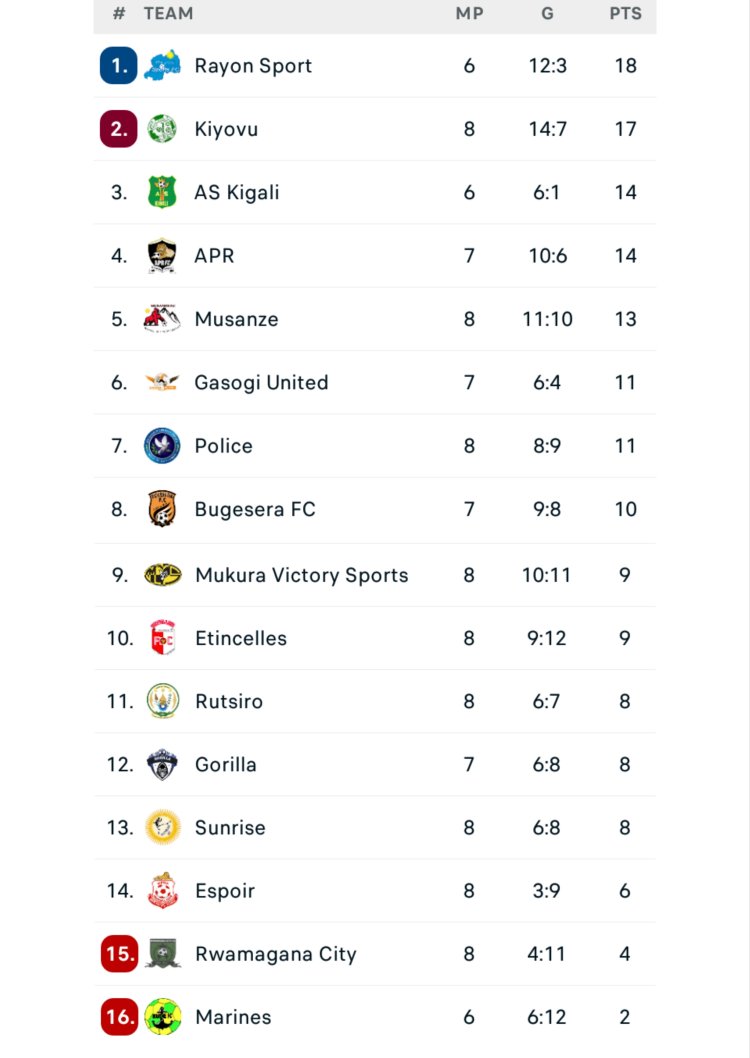Click the Rayon Sport club logo
Screen dimensions: 750x1058
coord(162,66)
